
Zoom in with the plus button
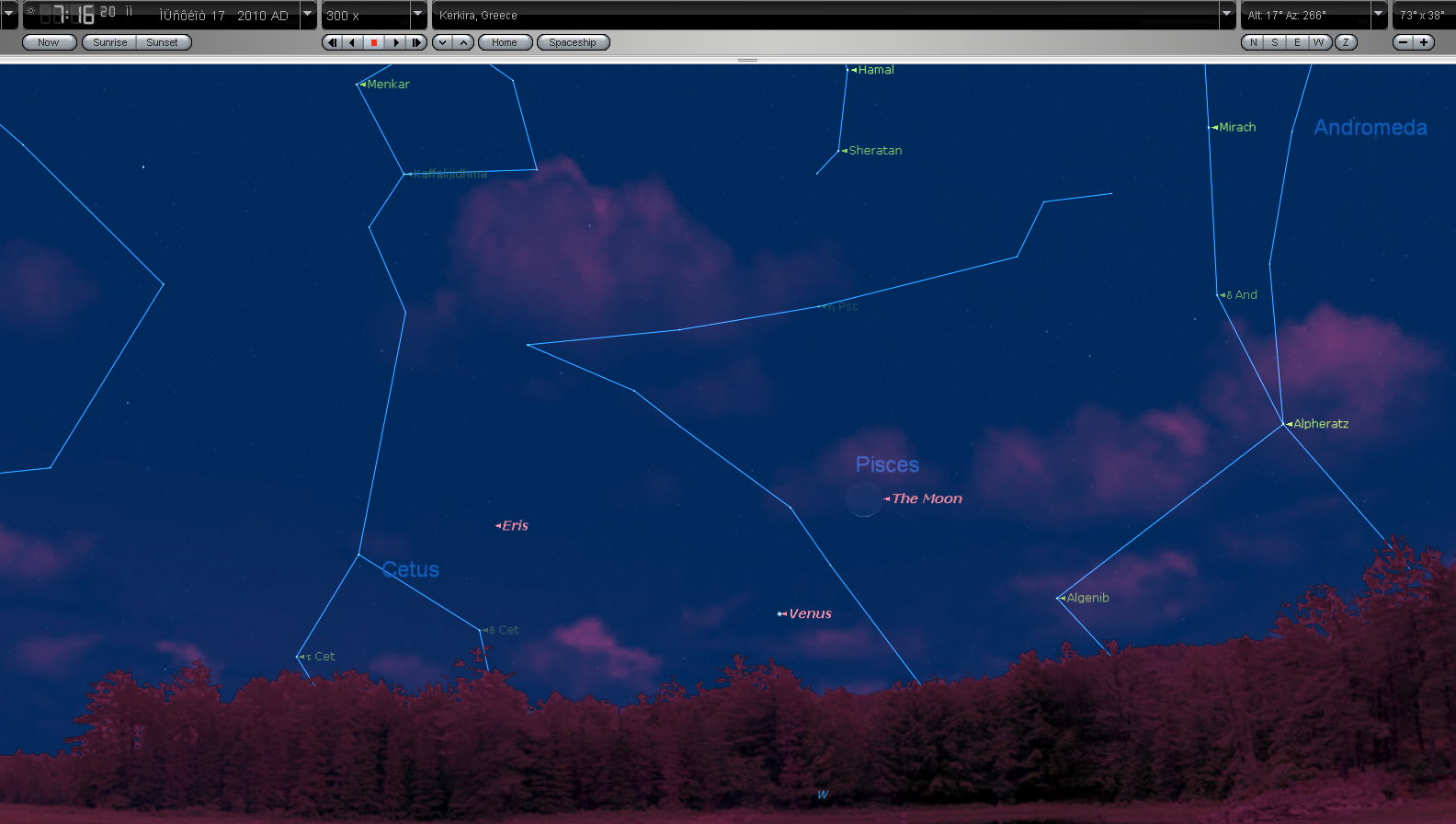[1424, 42]
